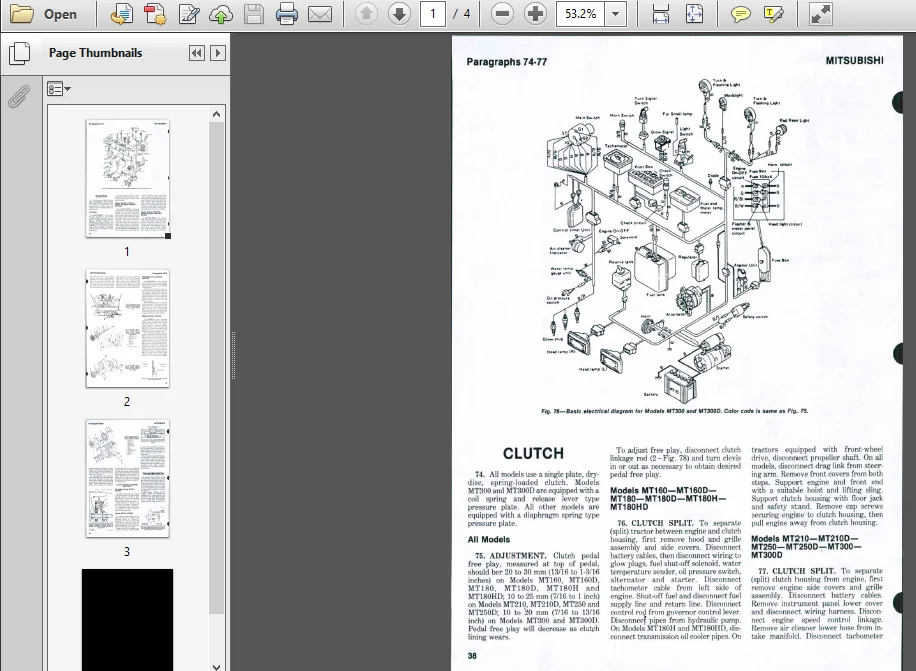Send file via email envelope icon
The height and width of the screenshot is (671, 916).
click(x=320, y=14)
